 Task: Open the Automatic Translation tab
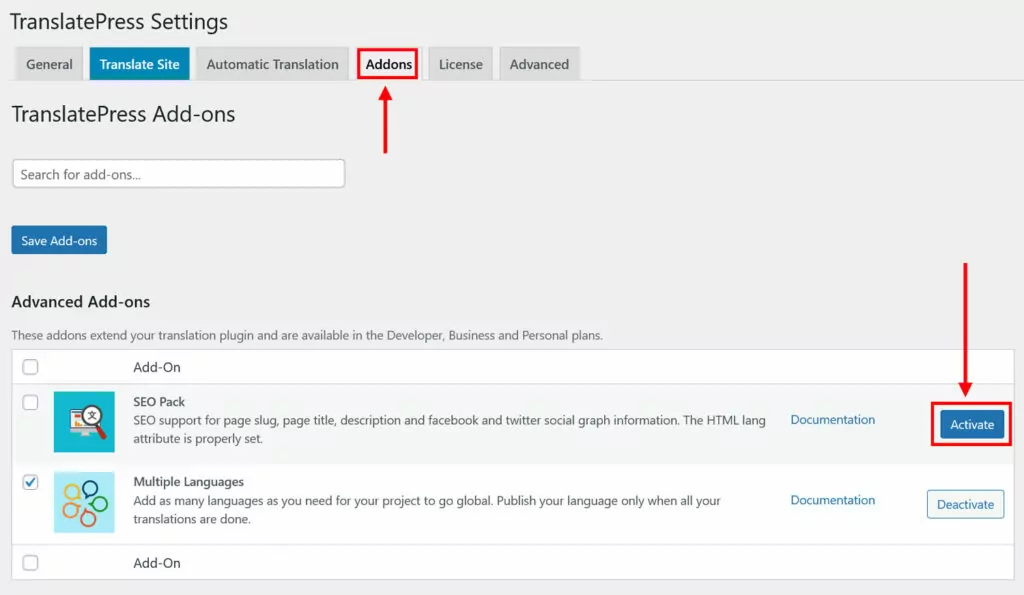pos(272,64)
